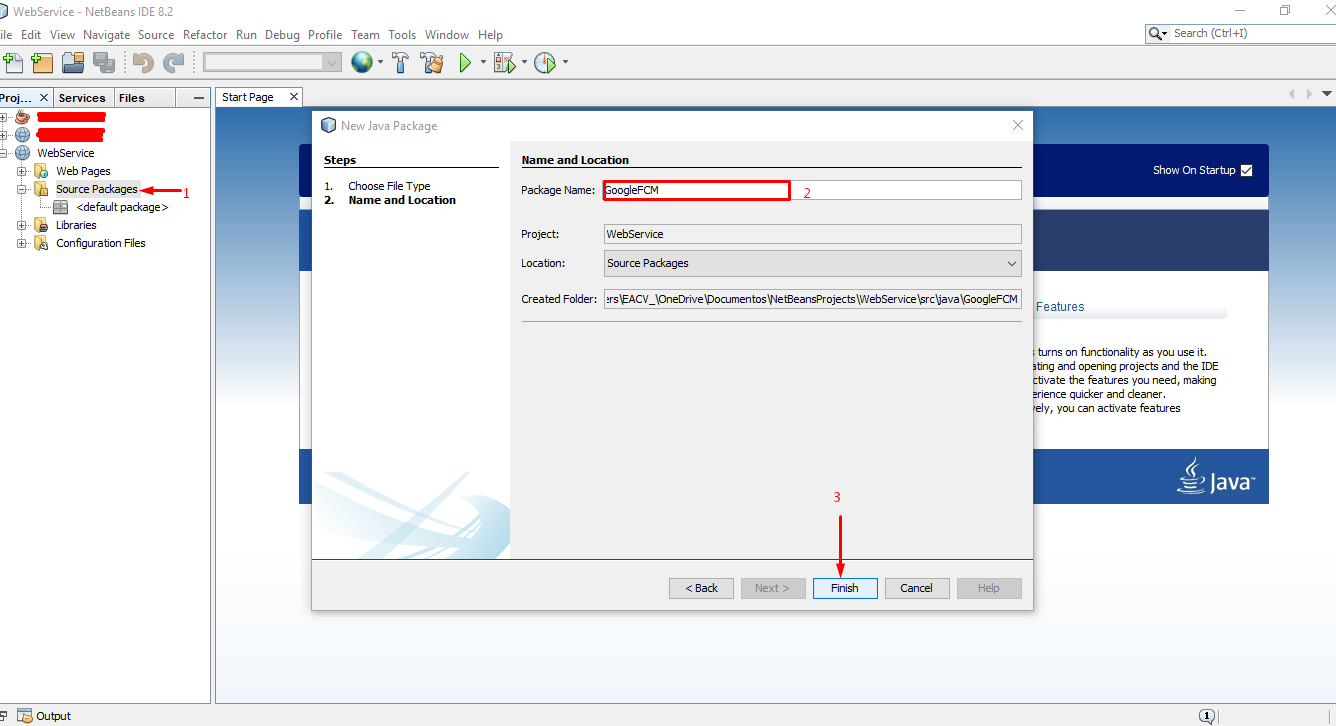Minimize the Projects panel group
The width and height of the screenshot is (1336, 726).
pyautogui.click(x=199, y=98)
